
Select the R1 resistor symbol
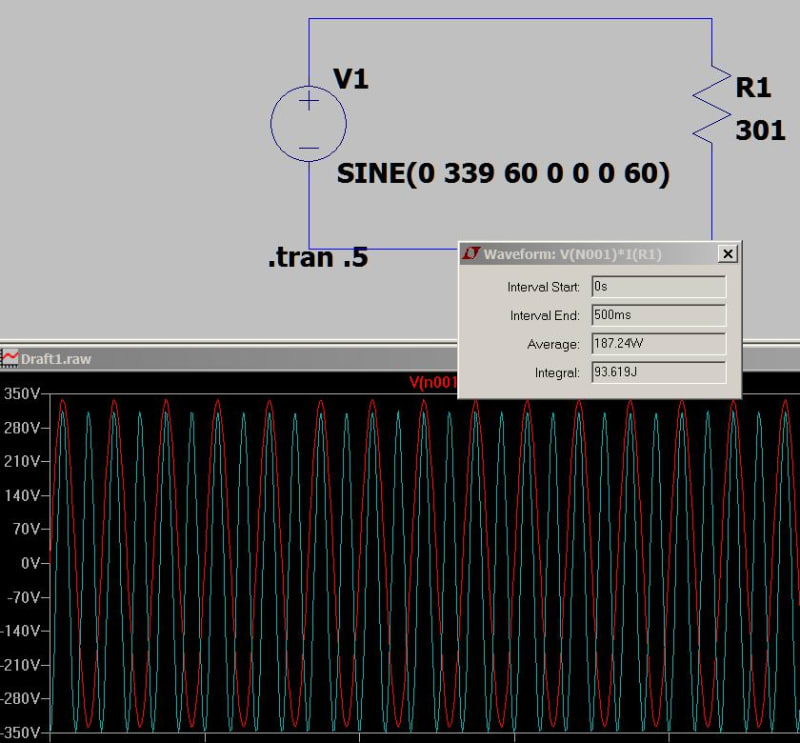tap(712, 105)
